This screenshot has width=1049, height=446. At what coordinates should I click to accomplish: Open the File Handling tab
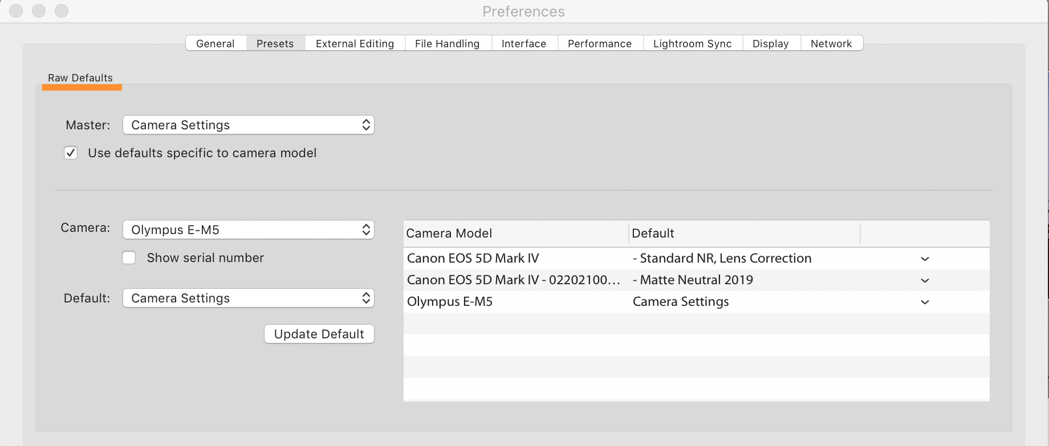pos(447,44)
